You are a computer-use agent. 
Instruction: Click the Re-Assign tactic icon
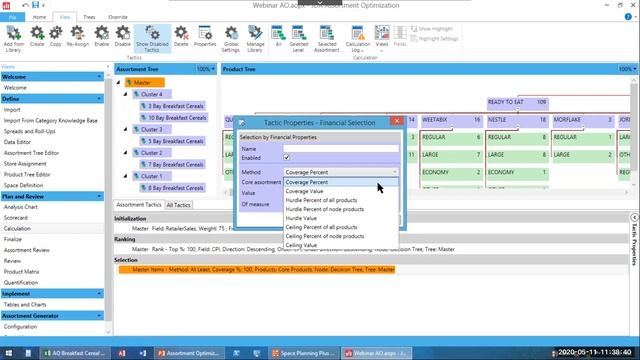[78, 37]
